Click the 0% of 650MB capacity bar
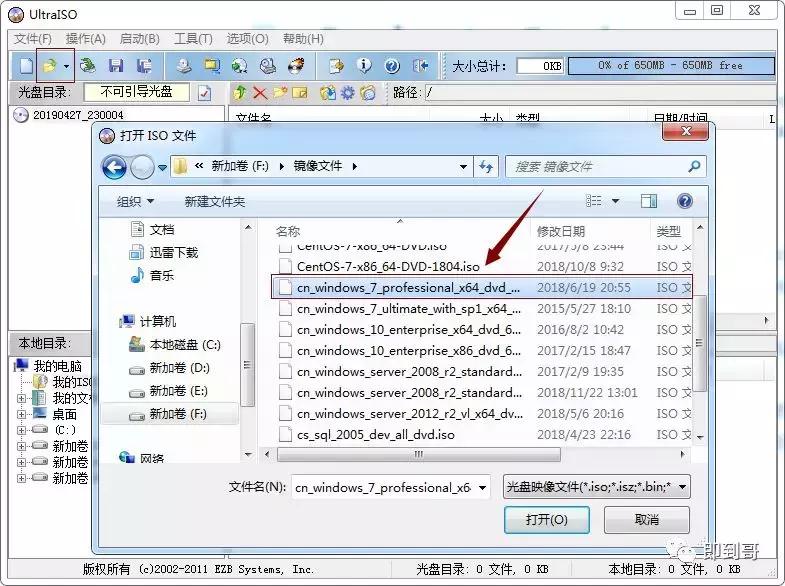 point(671,66)
